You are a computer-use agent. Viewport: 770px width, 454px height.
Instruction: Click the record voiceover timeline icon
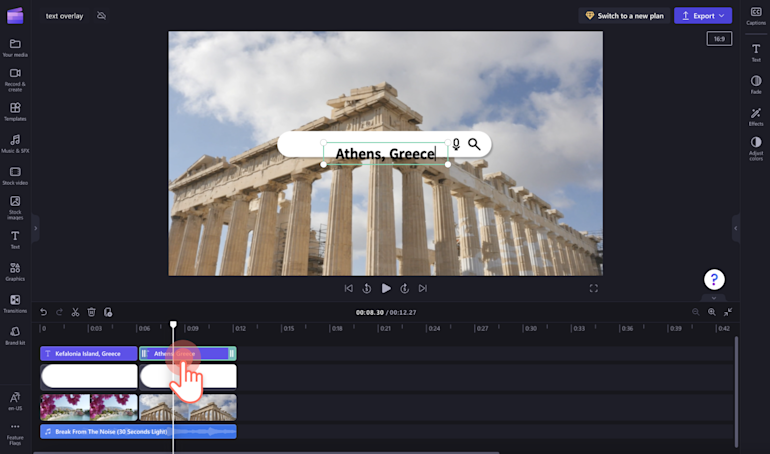pos(108,312)
